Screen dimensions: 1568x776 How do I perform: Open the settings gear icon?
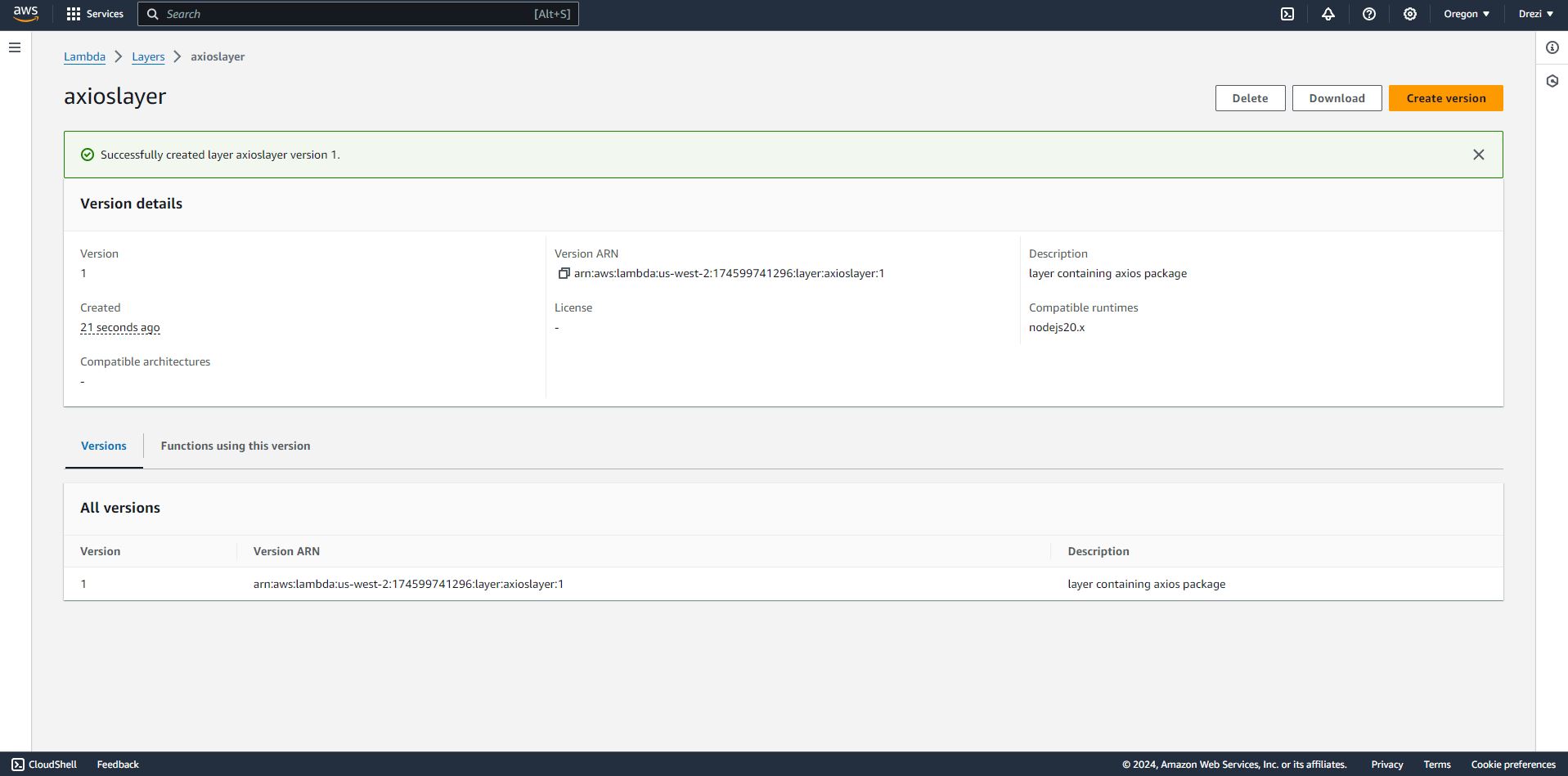[x=1410, y=14]
